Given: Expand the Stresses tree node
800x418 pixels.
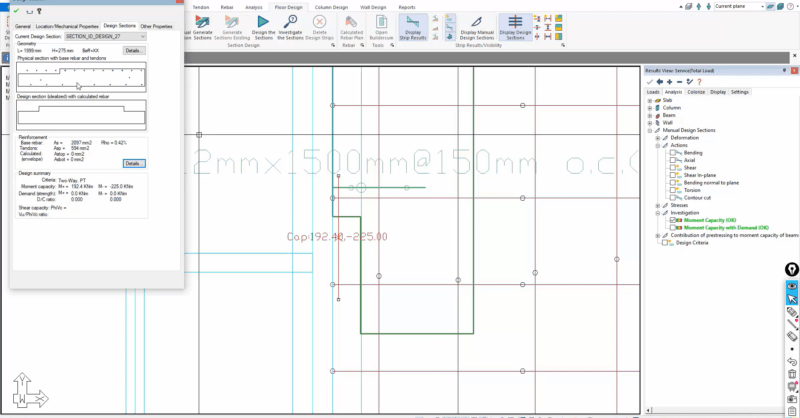Looking at the screenshot, I should 658,204.
